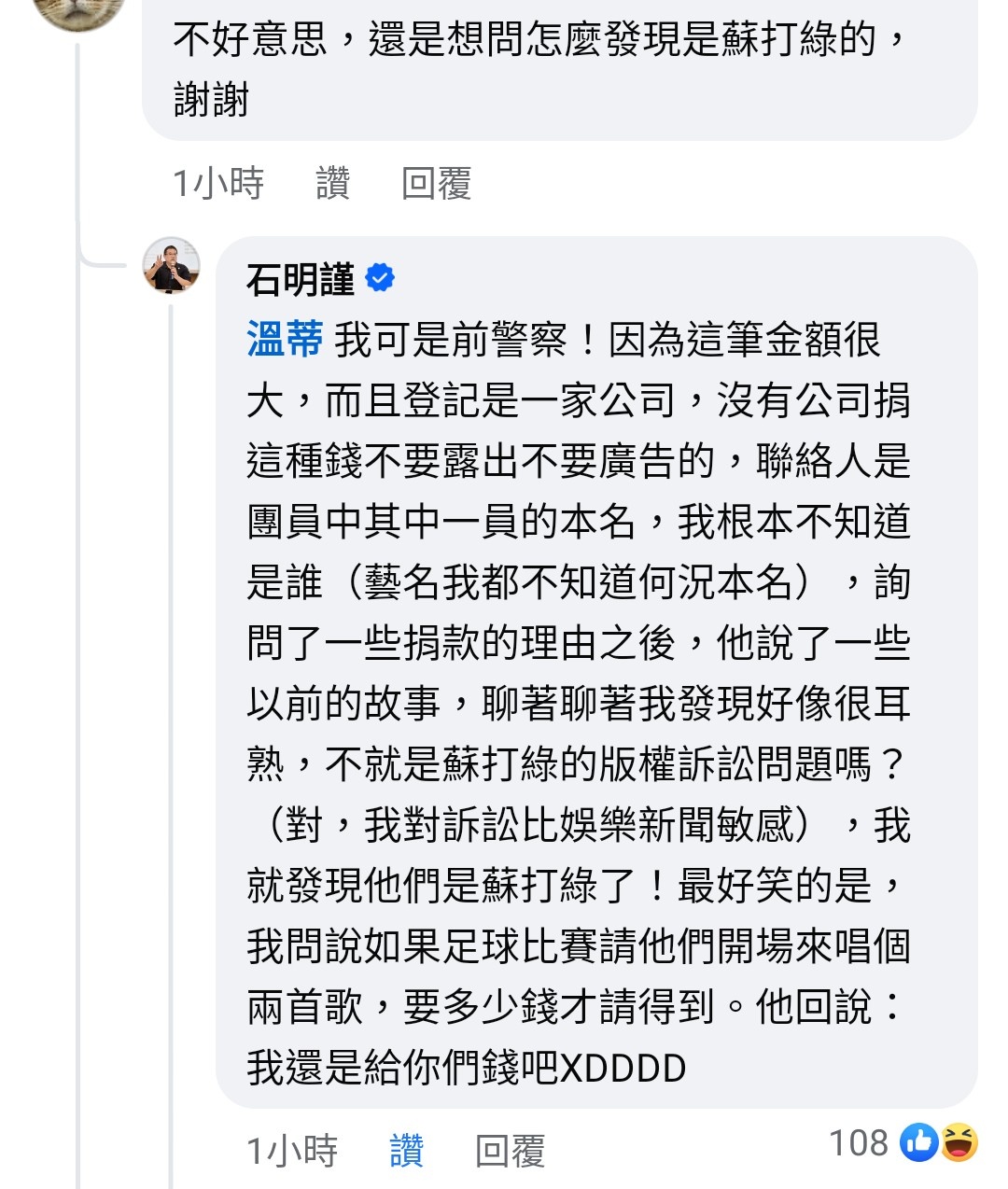Open the 石明謹 profile name link

(x=300, y=279)
